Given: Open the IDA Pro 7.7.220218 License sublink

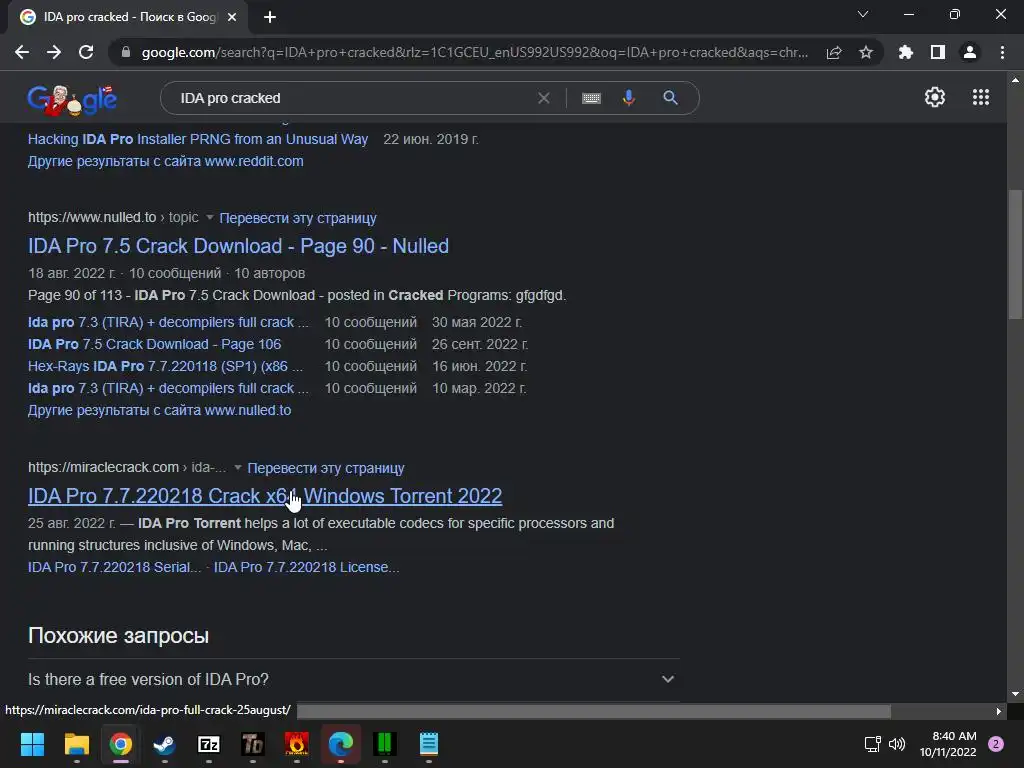Looking at the screenshot, I should 306,567.
